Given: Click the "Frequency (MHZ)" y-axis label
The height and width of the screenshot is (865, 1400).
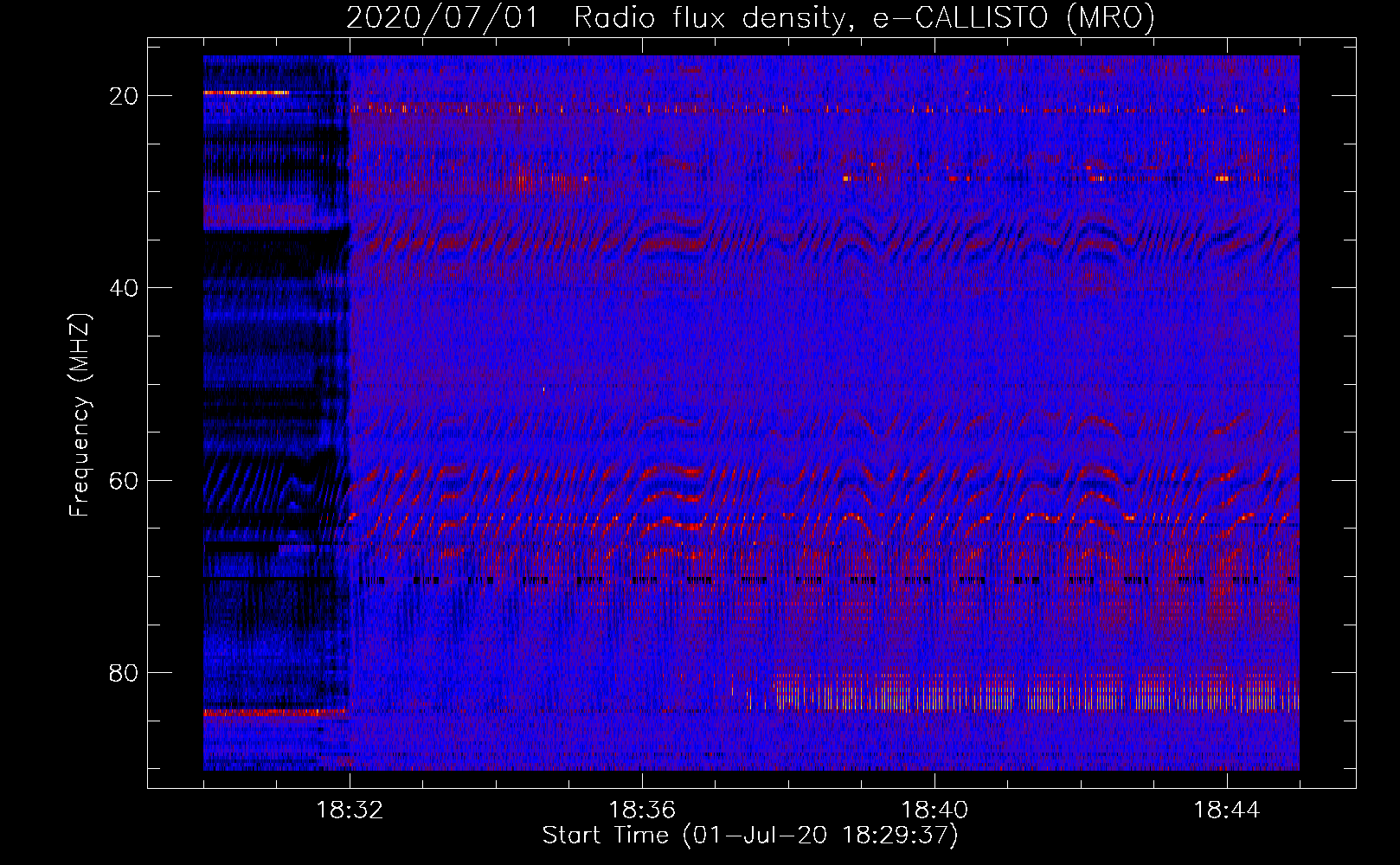Looking at the screenshot, I should pyautogui.click(x=80, y=415).
